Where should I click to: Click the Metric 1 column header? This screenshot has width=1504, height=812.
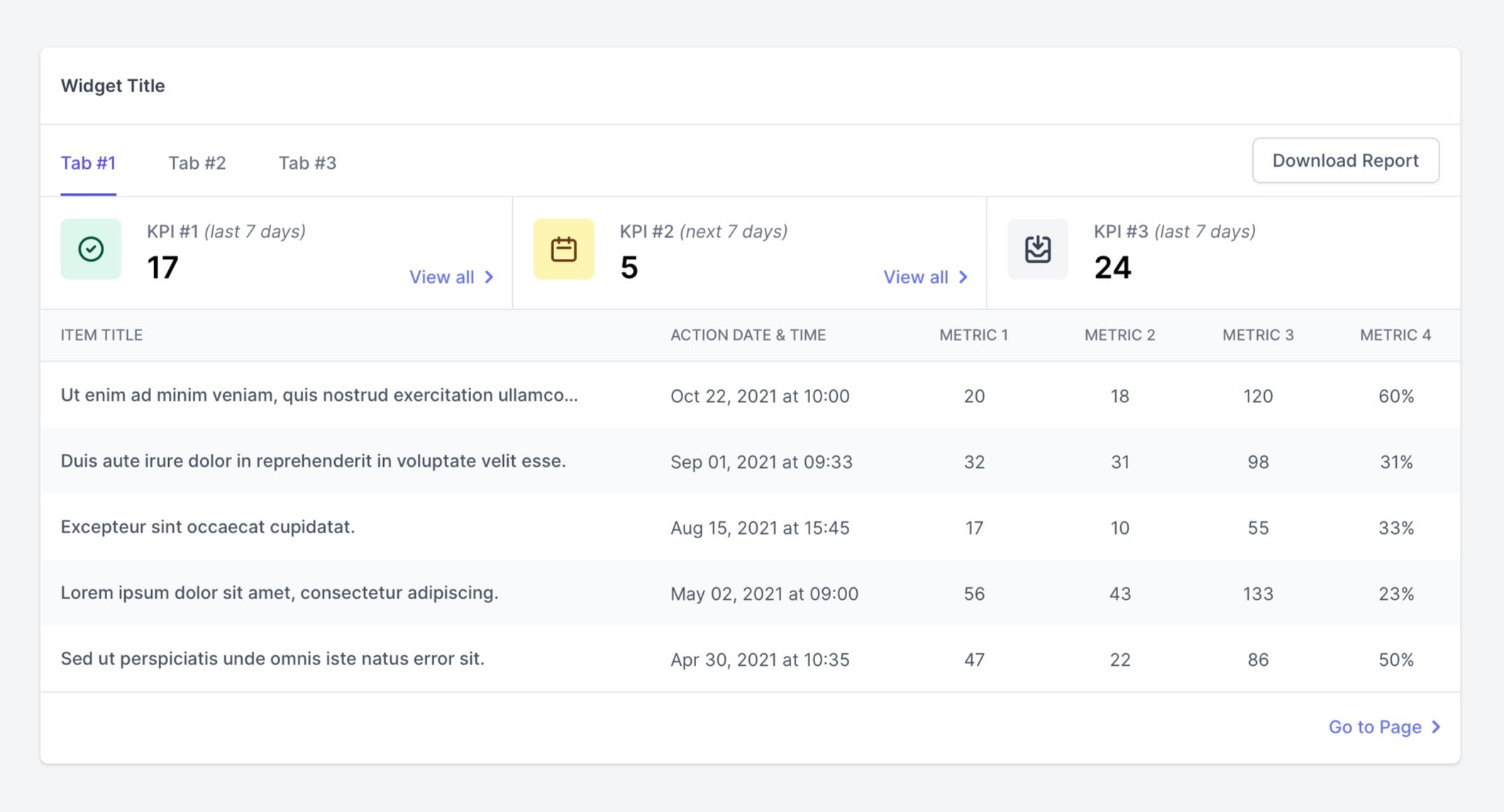click(973, 335)
